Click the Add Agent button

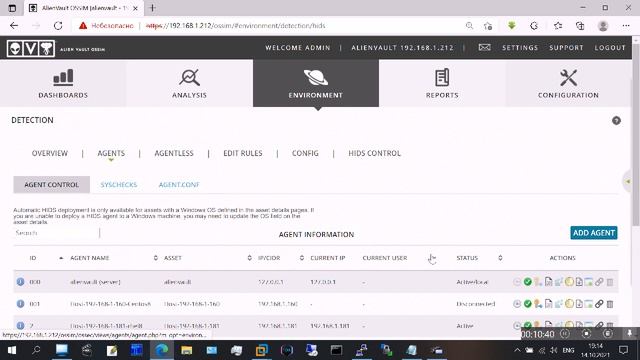594,233
